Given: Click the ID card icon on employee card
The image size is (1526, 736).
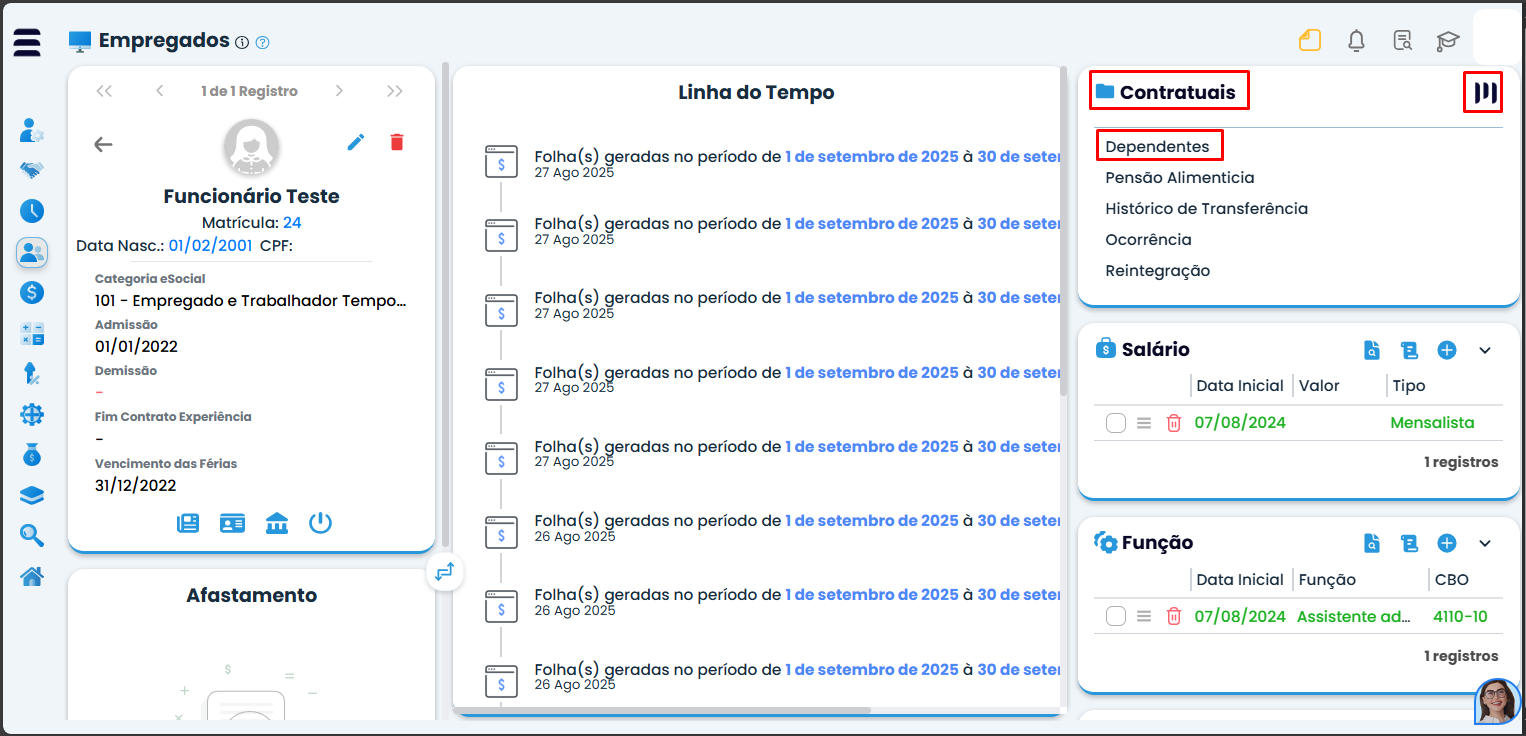Looking at the screenshot, I should click(232, 523).
